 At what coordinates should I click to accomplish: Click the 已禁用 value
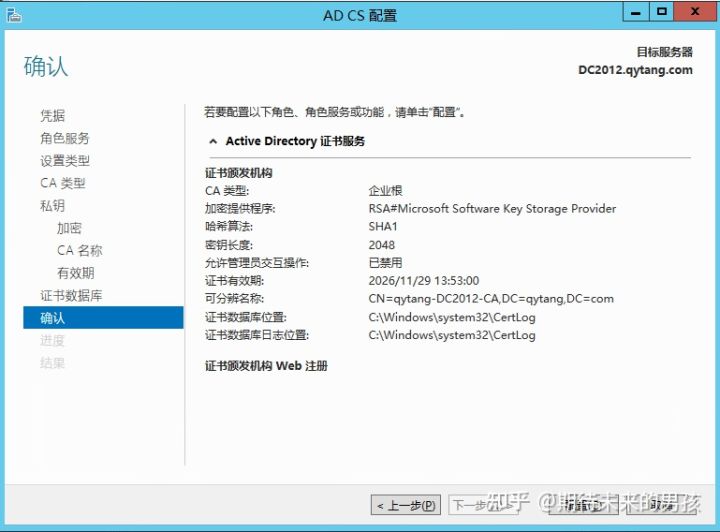pyautogui.click(x=385, y=263)
